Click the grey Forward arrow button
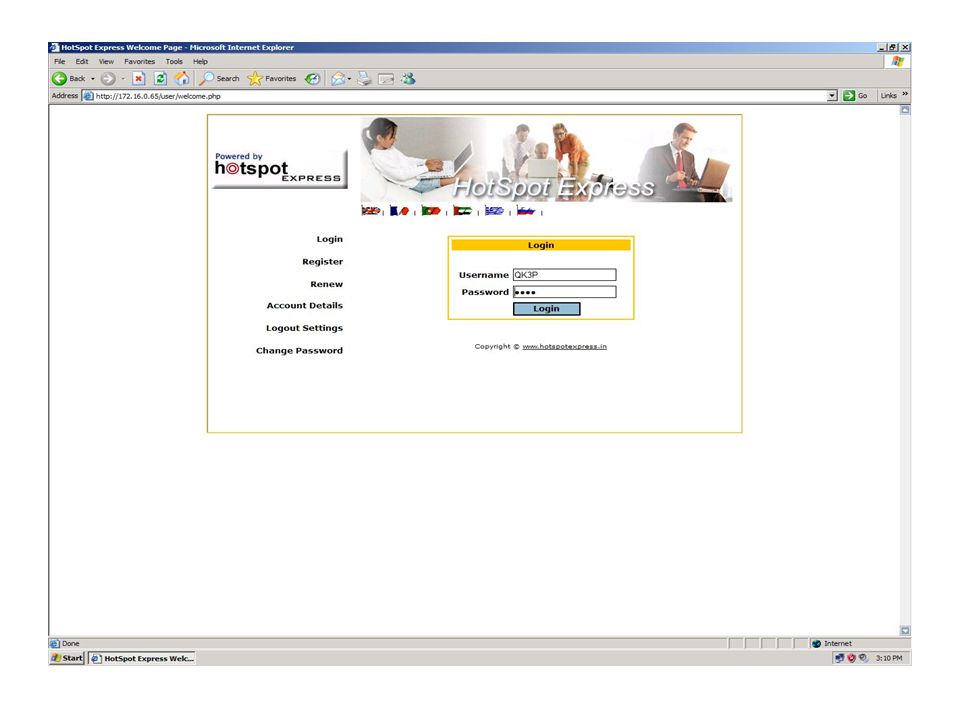Image resolution: width=960 pixels, height=720 pixels. coord(108,78)
